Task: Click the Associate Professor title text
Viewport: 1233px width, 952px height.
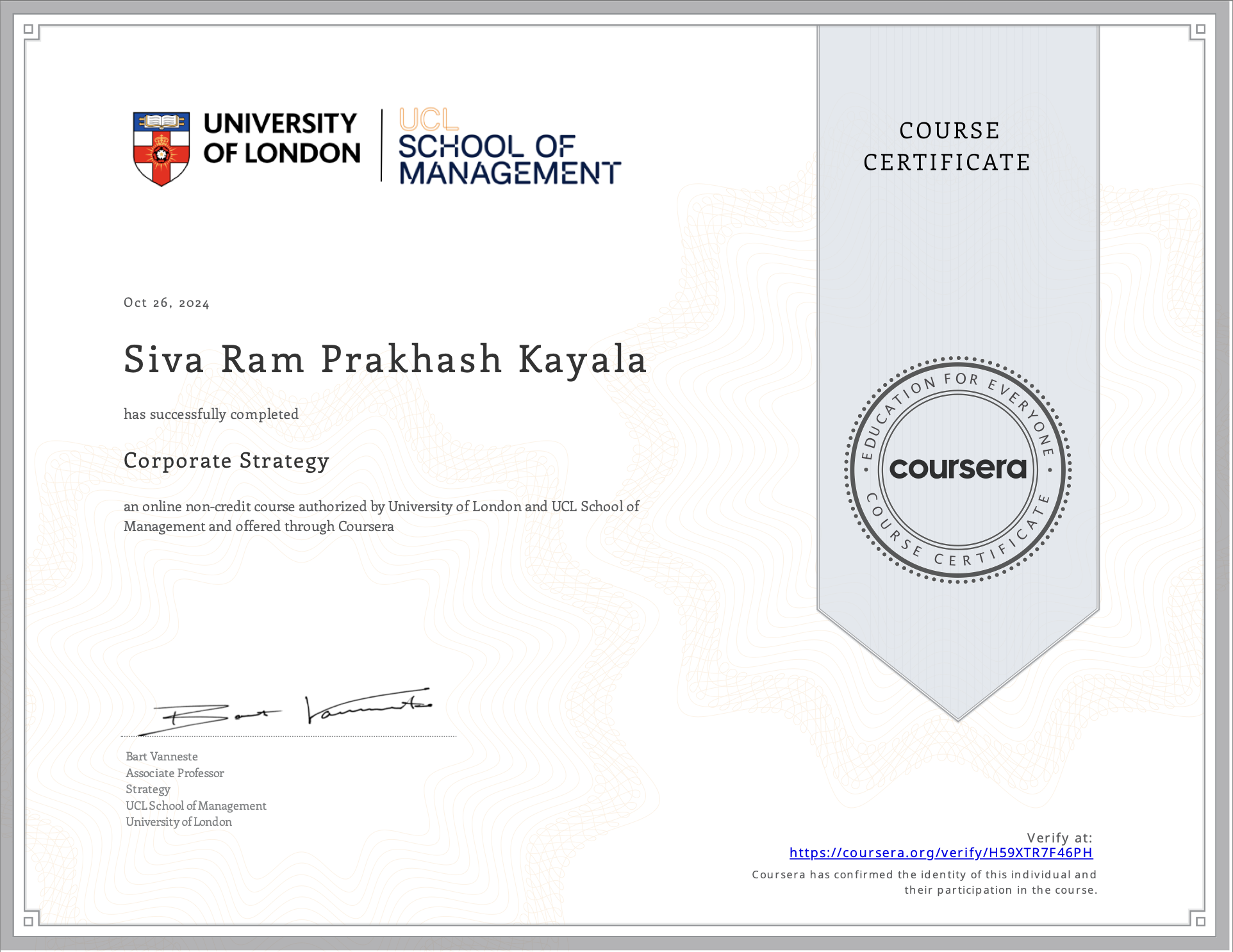Action: tap(174, 773)
